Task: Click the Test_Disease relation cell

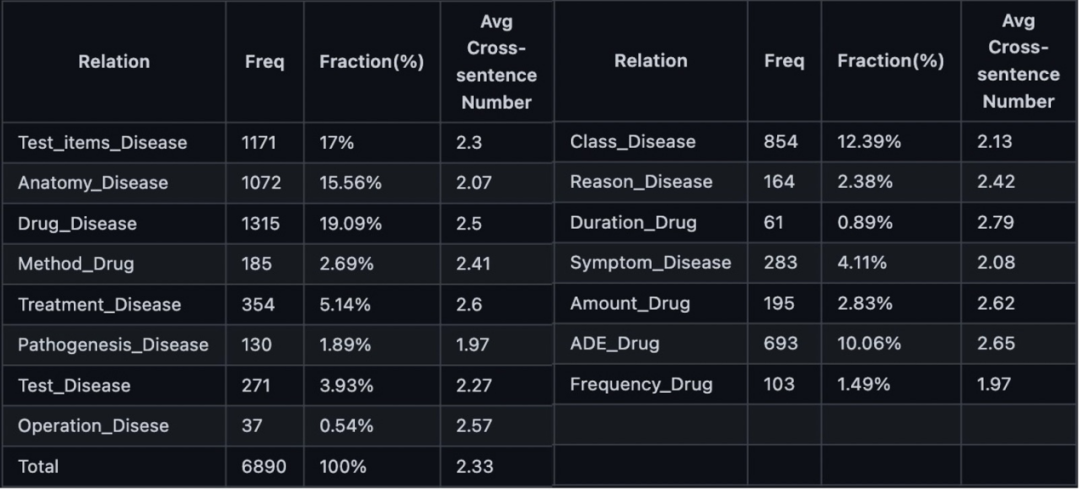Action: tap(74, 386)
